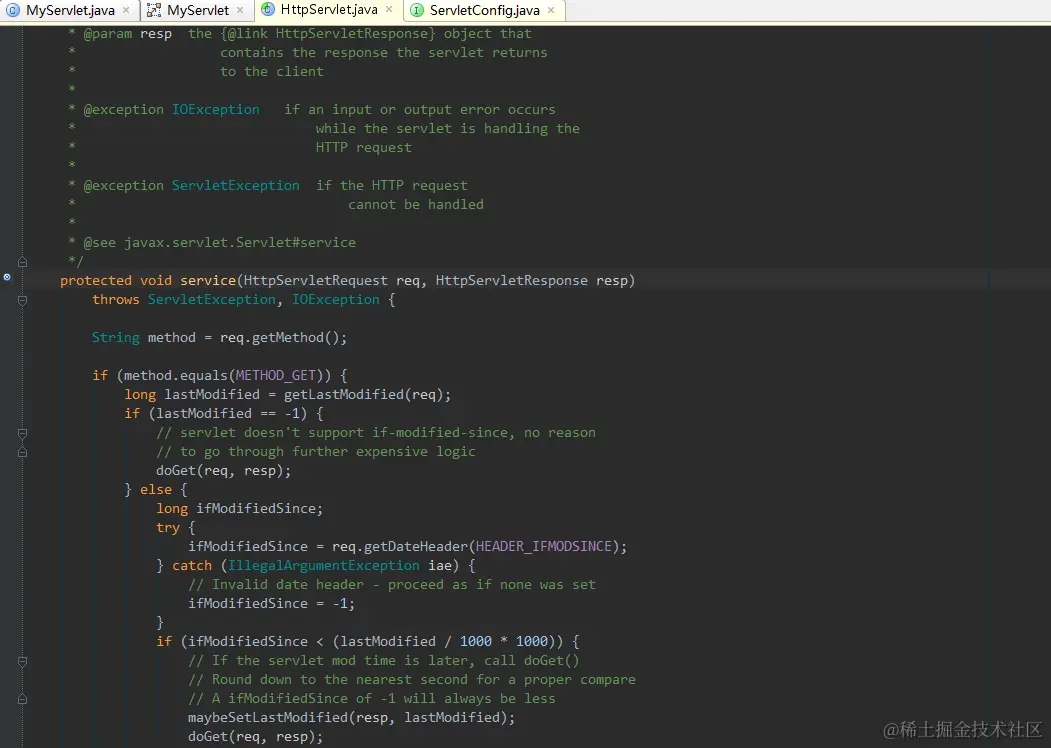1051x748 pixels.
Task: Click the protected keyword
Action: (96, 280)
